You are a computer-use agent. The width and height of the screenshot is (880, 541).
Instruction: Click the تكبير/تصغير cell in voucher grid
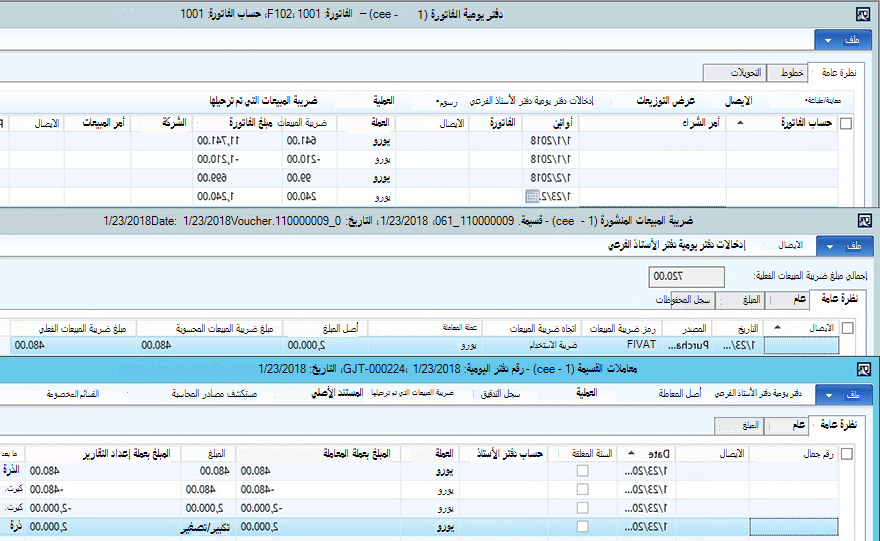click(x=208, y=527)
